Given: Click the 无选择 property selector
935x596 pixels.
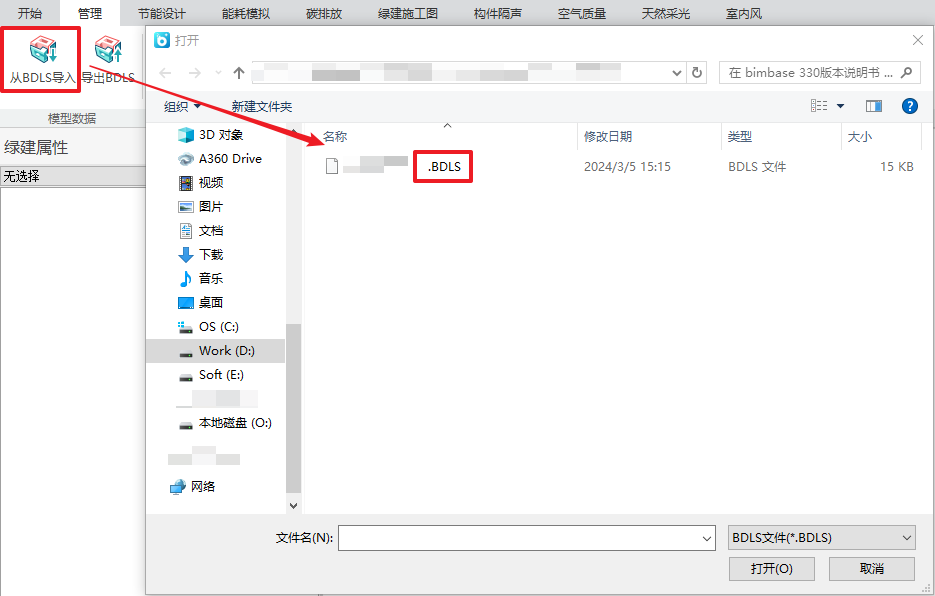Looking at the screenshot, I should [73, 176].
